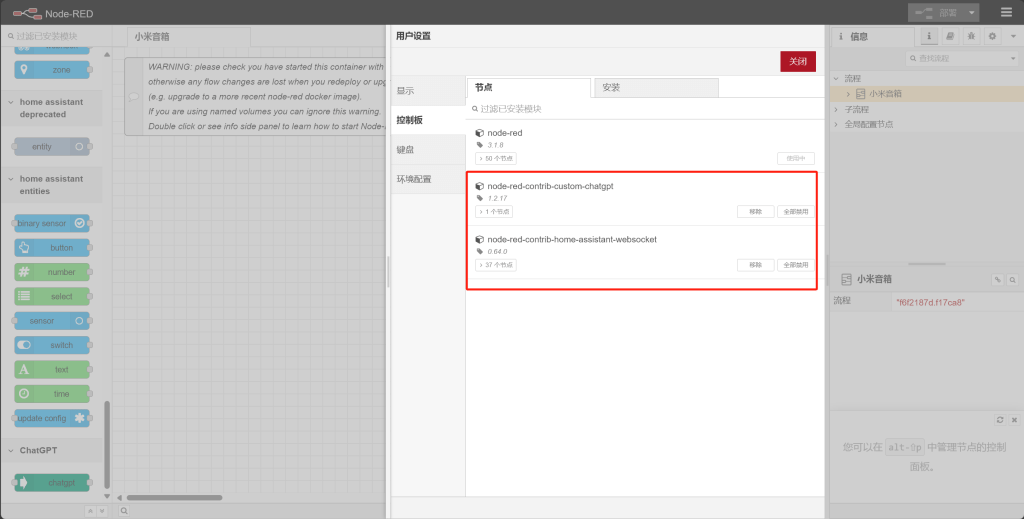Select the zone palette node
The height and width of the screenshot is (519, 1024).
point(52,70)
